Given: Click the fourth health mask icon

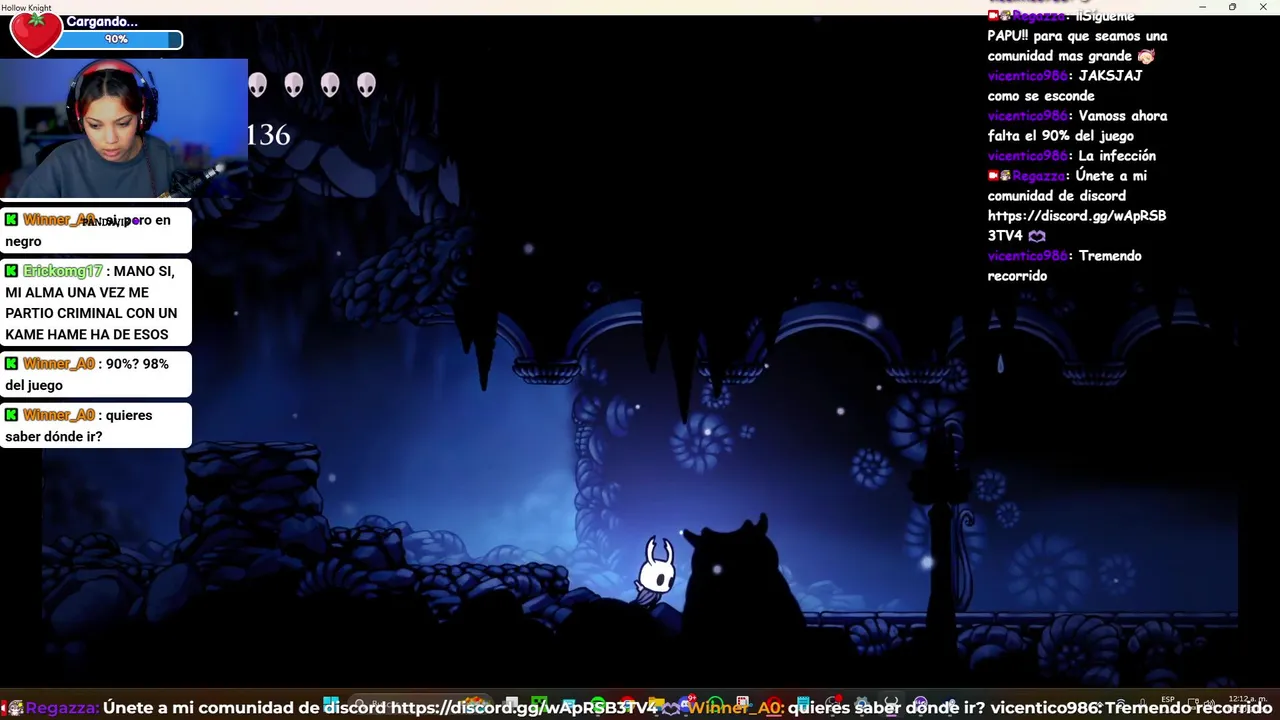Looking at the screenshot, I should tap(366, 85).
